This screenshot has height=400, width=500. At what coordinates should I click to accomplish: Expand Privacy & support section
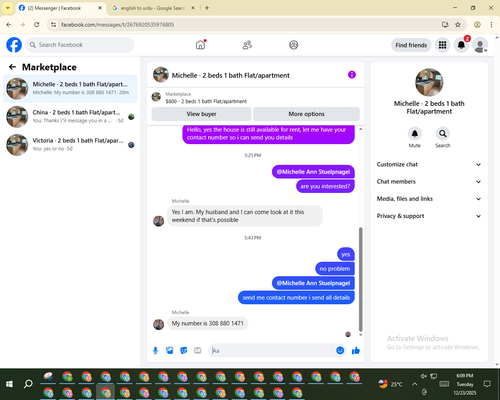tap(429, 216)
